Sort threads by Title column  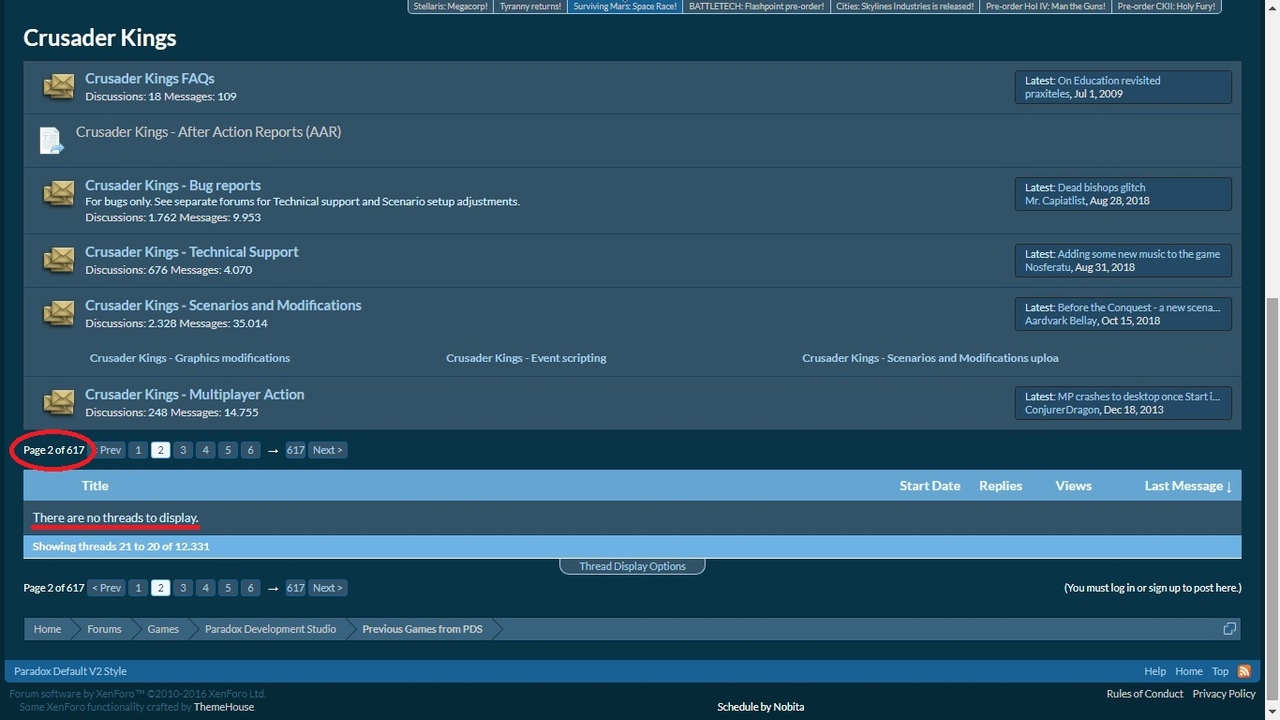click(x=95, y=486)
